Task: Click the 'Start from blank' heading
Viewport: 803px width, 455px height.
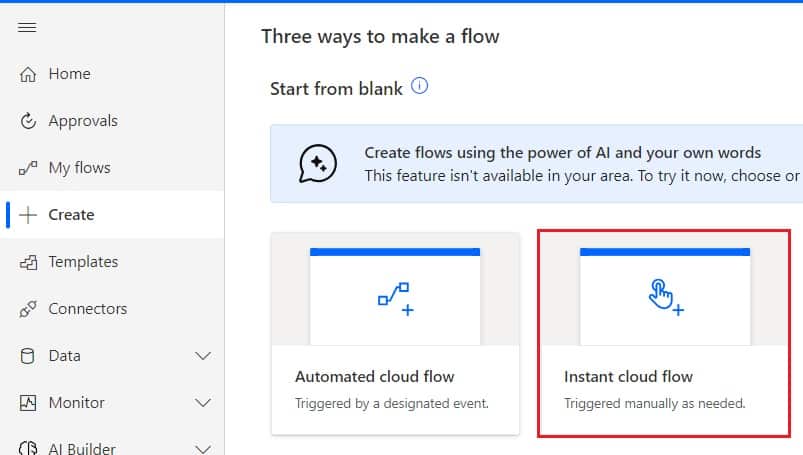Action: 336,89
